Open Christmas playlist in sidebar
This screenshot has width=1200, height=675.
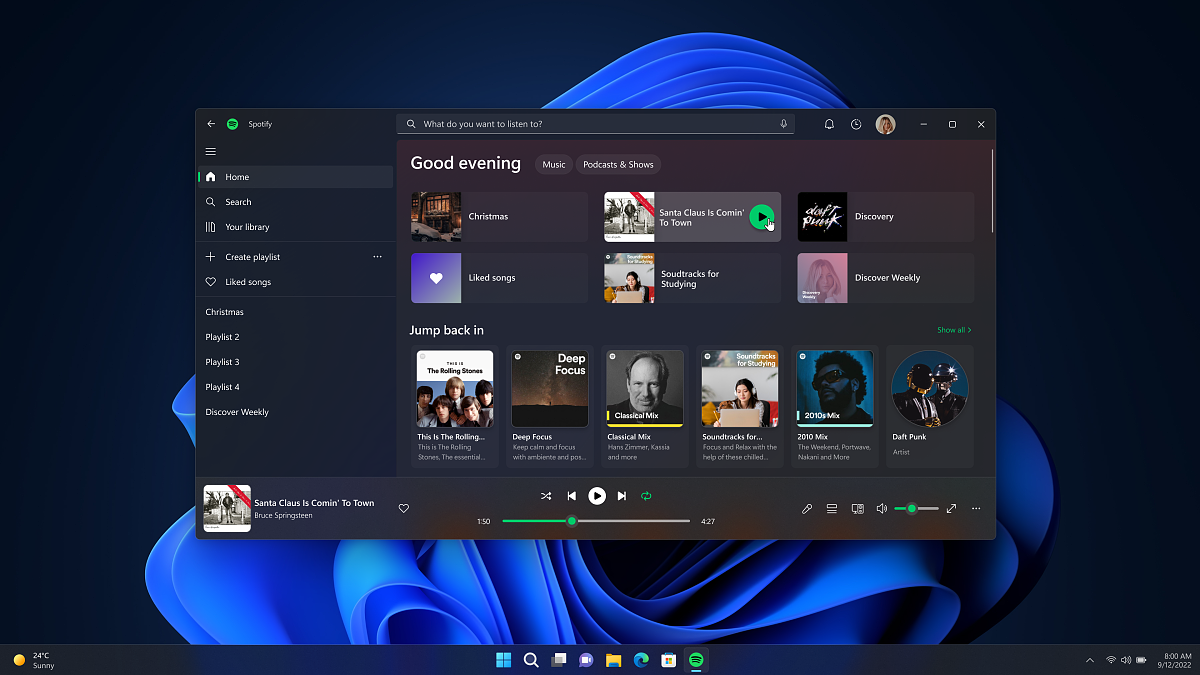[296, 312]
